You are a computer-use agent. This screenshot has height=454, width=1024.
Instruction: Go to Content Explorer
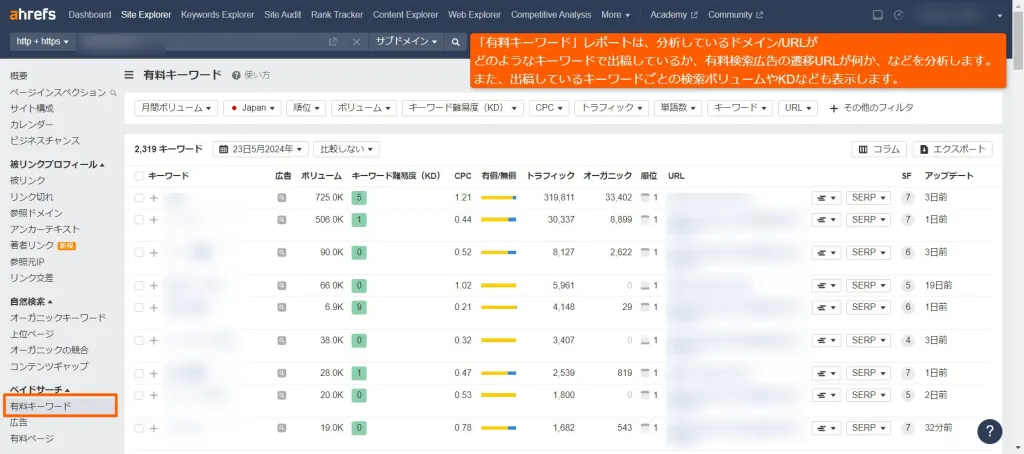tap(406, 14)
